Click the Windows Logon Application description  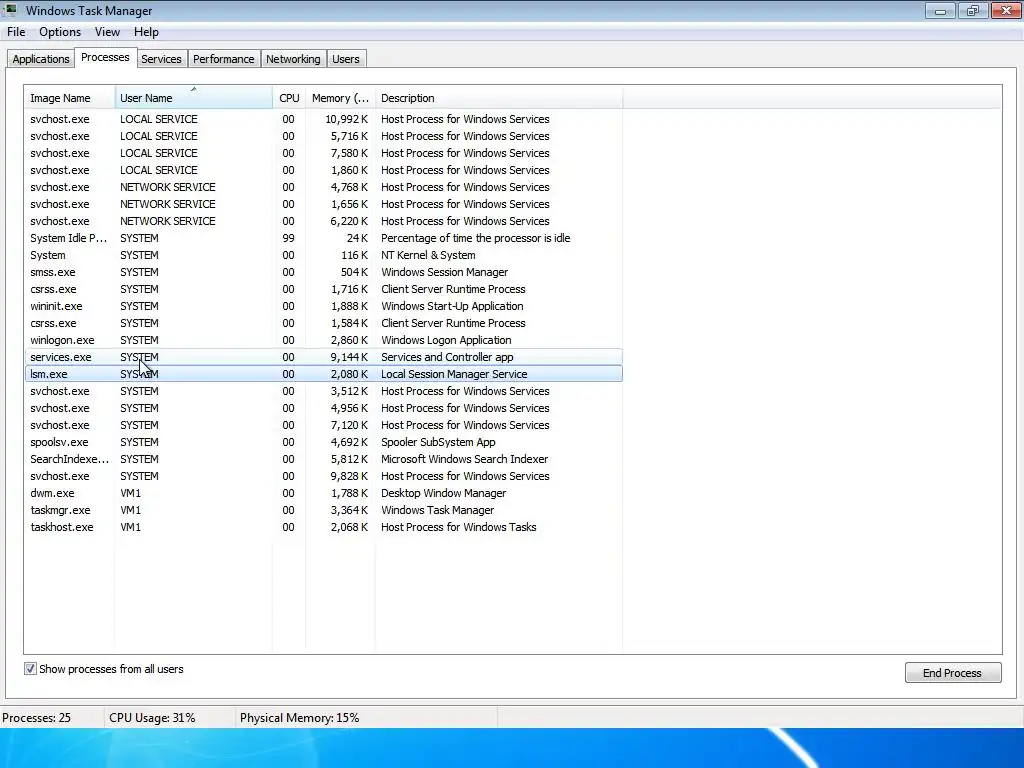pyautogui.click(x=446, y=340)
